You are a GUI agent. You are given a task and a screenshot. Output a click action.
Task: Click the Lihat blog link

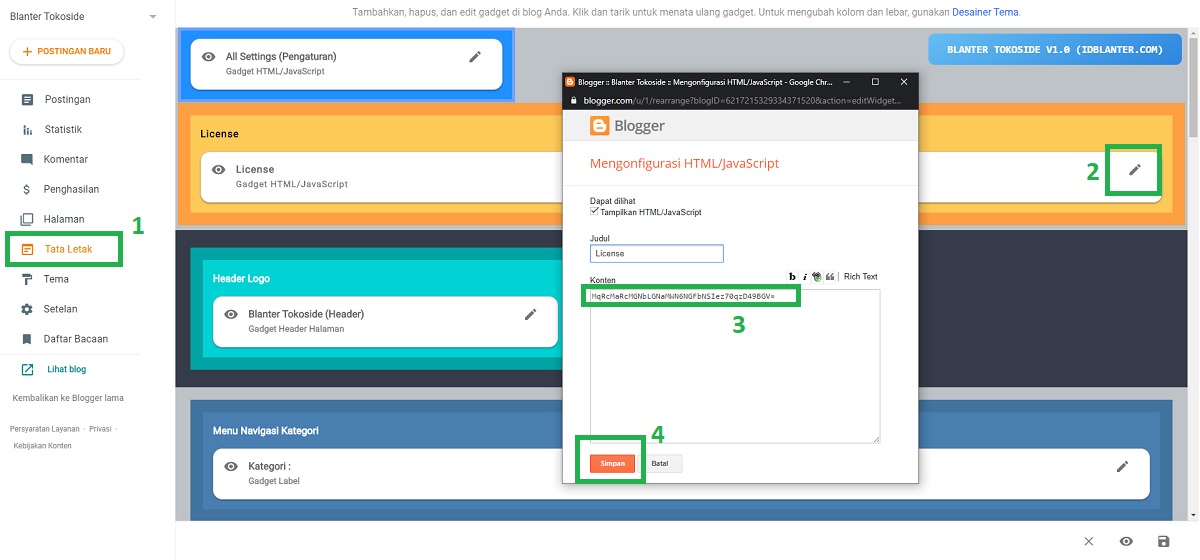click(67, 369)
